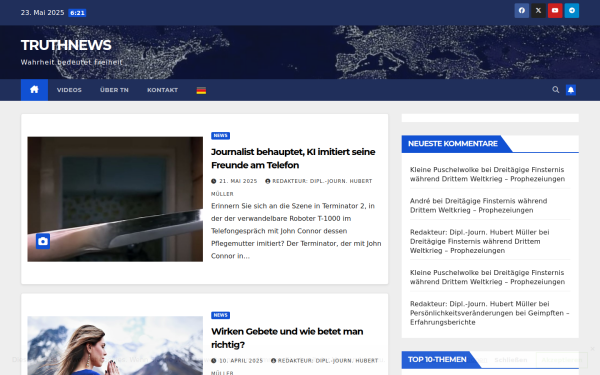The width and height of the screenshot is (600, 375).
Task: Open the VIDEOS menu item
Action: tap(69, 90)
